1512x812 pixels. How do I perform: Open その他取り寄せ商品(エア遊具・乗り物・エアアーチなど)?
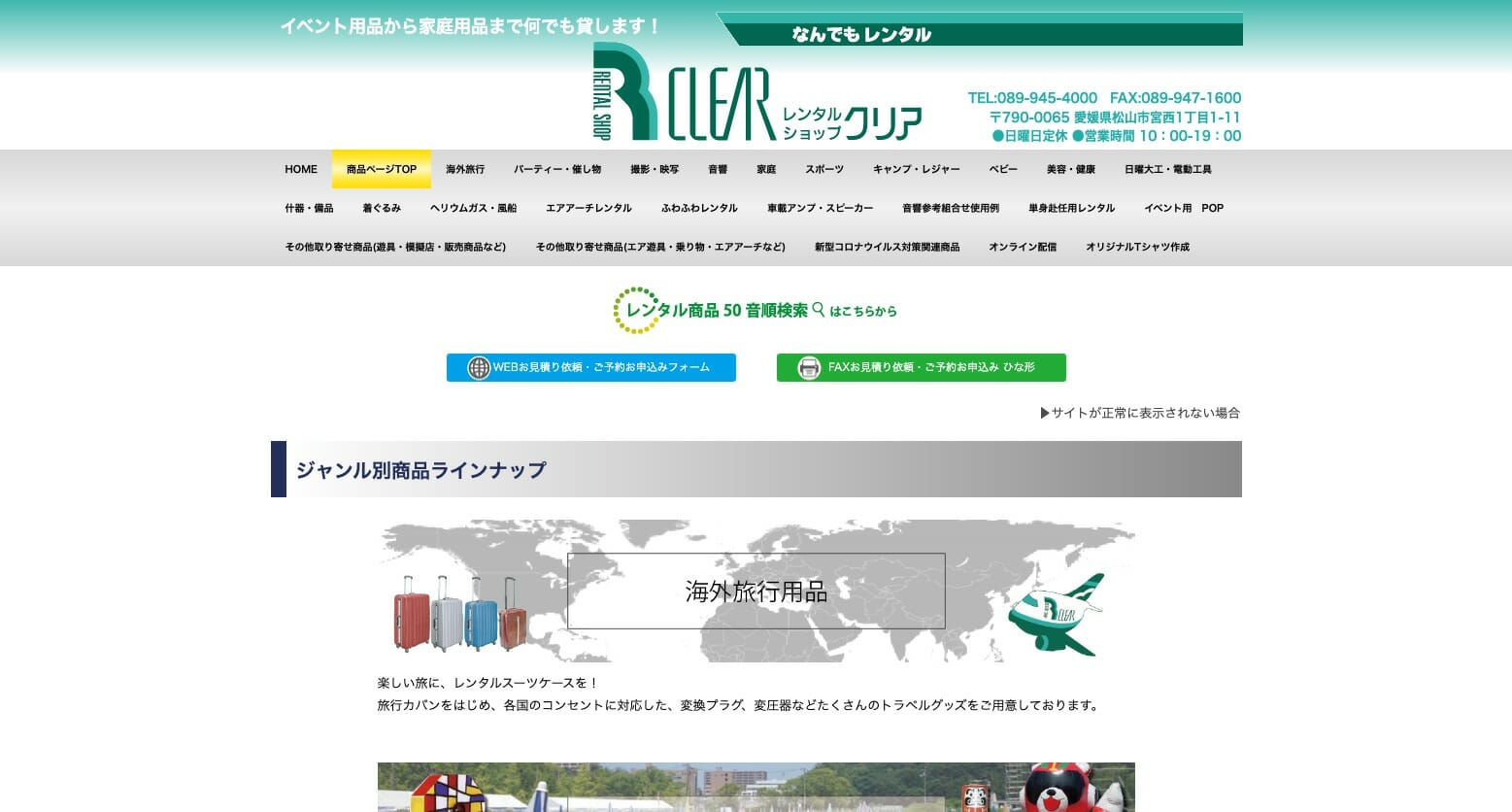[x=660, y=247]
